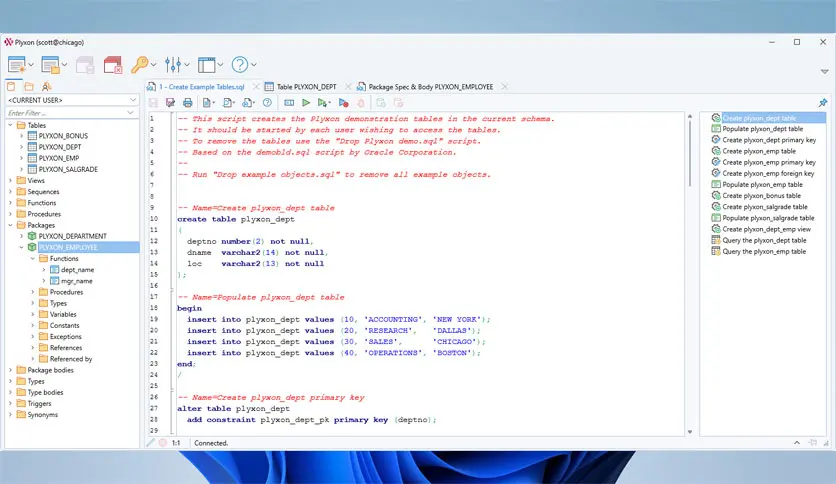This screenshot has height=484, width=836.
Task: Select step Create plyxon_bonus table
Action: coord(761,196)
